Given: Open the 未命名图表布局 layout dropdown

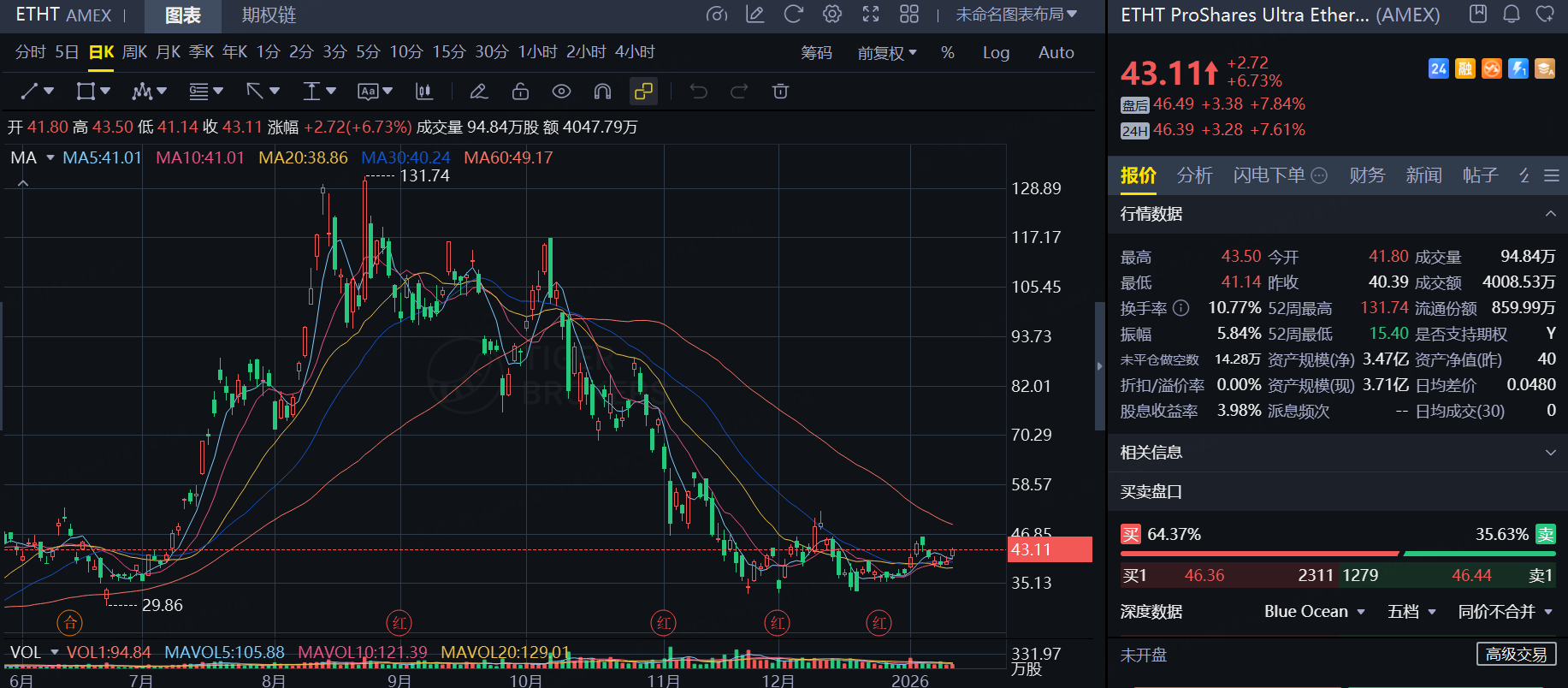Looking at the screenshot, I should [1016, 15].
